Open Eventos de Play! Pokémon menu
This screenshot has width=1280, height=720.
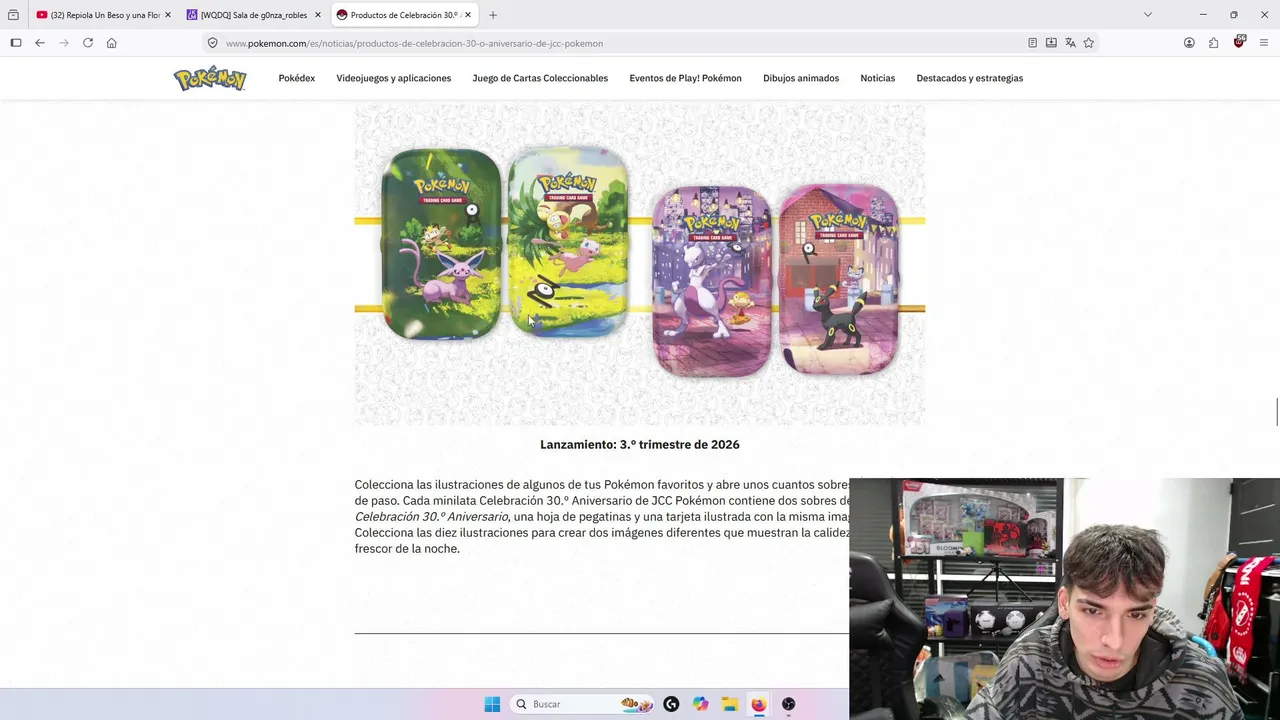686,78
